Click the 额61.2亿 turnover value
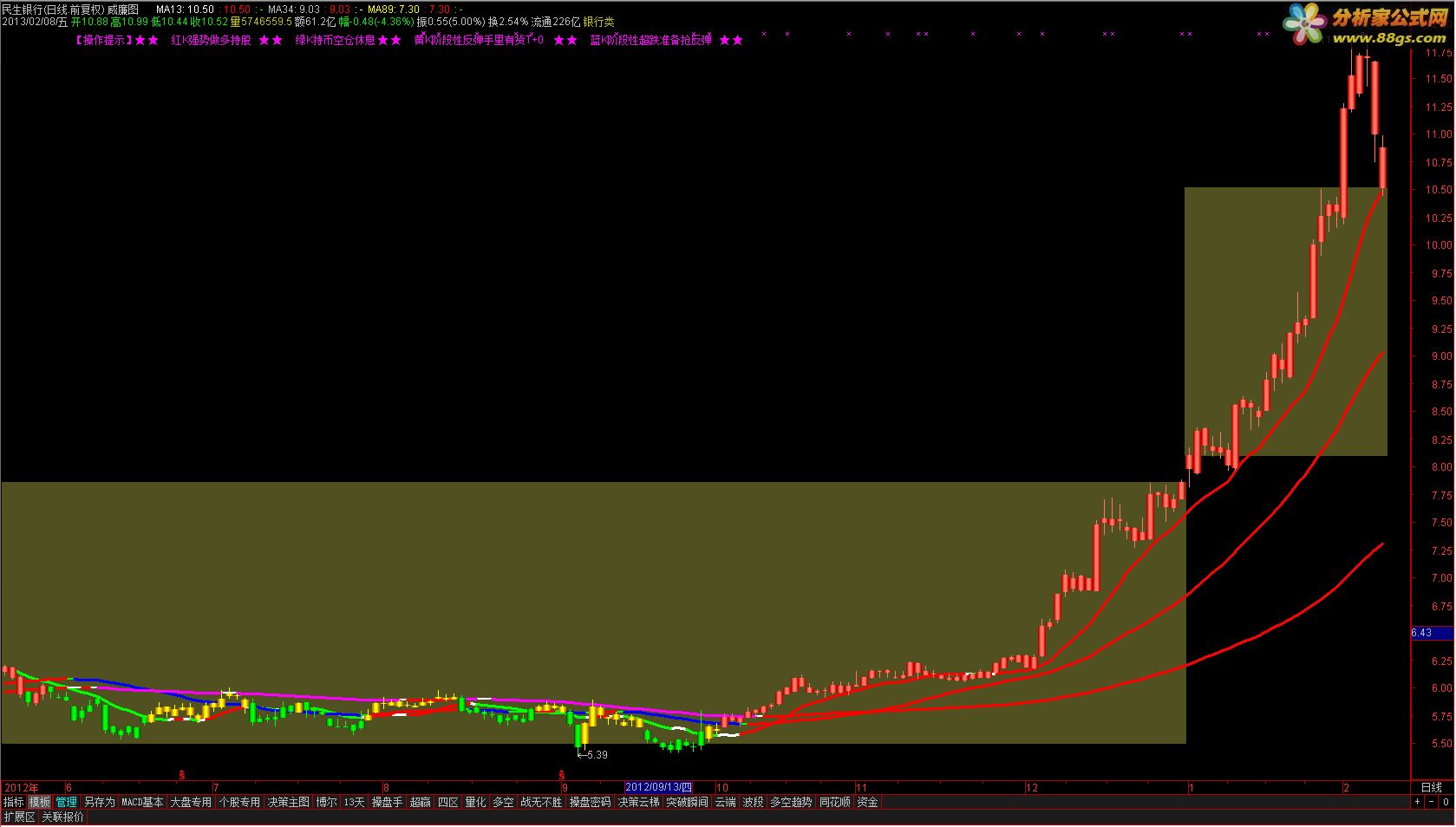The image size is (1456, 827). [315, 22]
